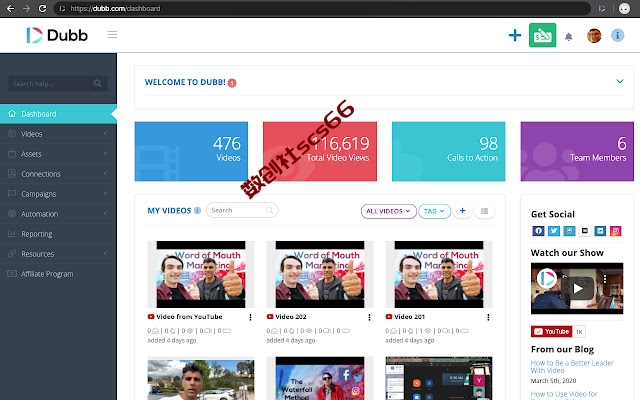The image size is (640, 400).
Task: Click the browser address bar
Action: pyautogui.click(x=322, y=8)
